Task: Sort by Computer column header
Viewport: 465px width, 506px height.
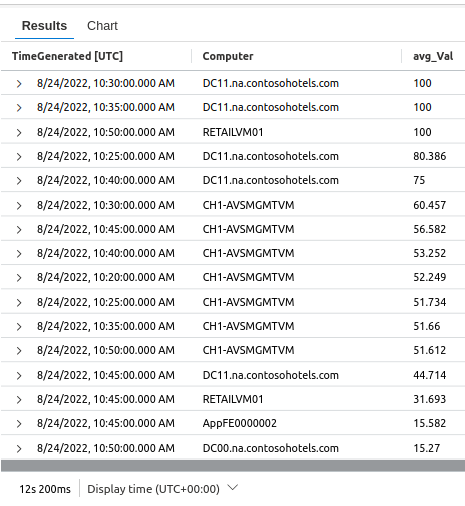Action: tap(228, 56)
